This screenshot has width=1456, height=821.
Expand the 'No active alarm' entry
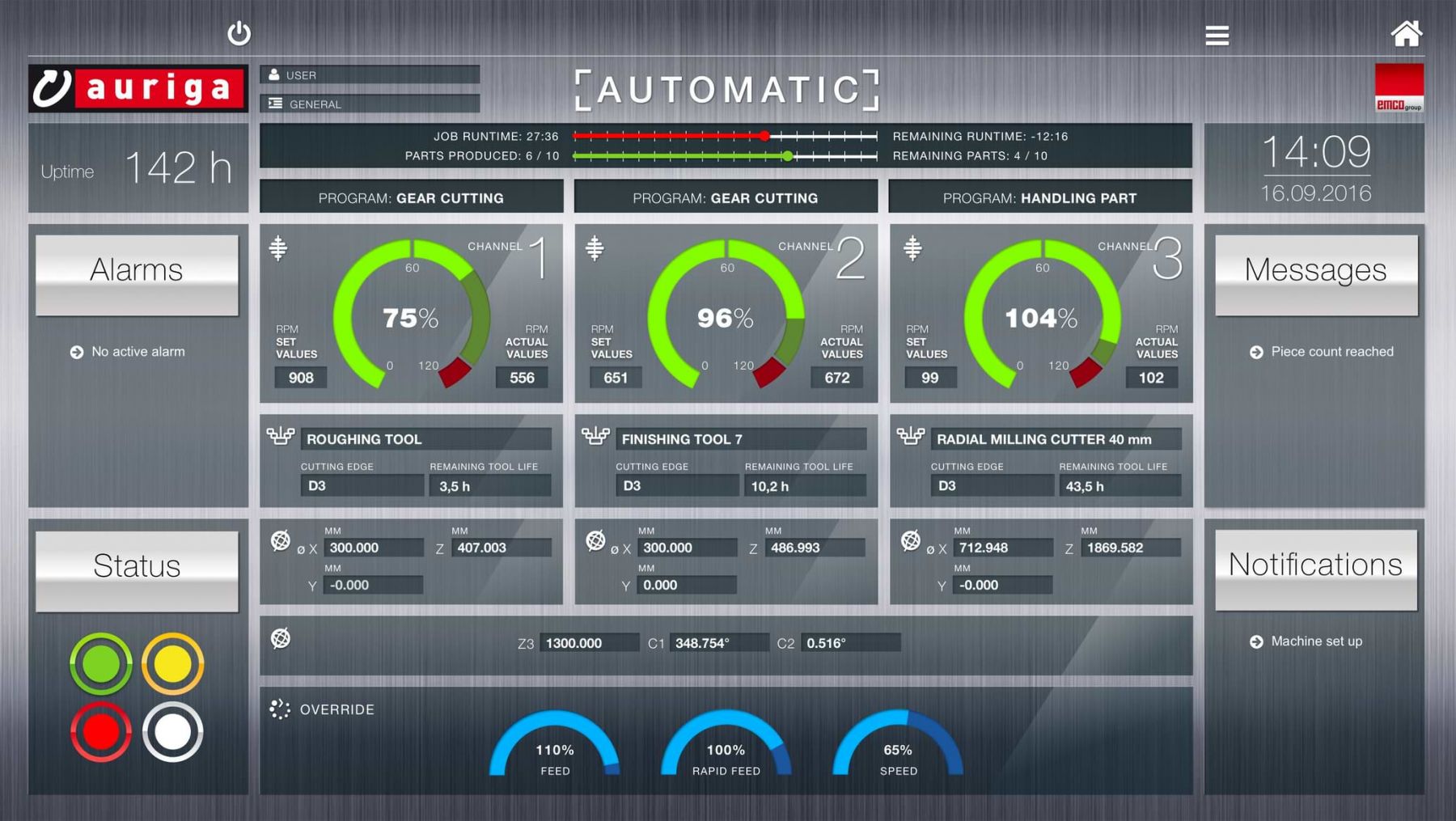pyautogui.click(x=77, y=352)
